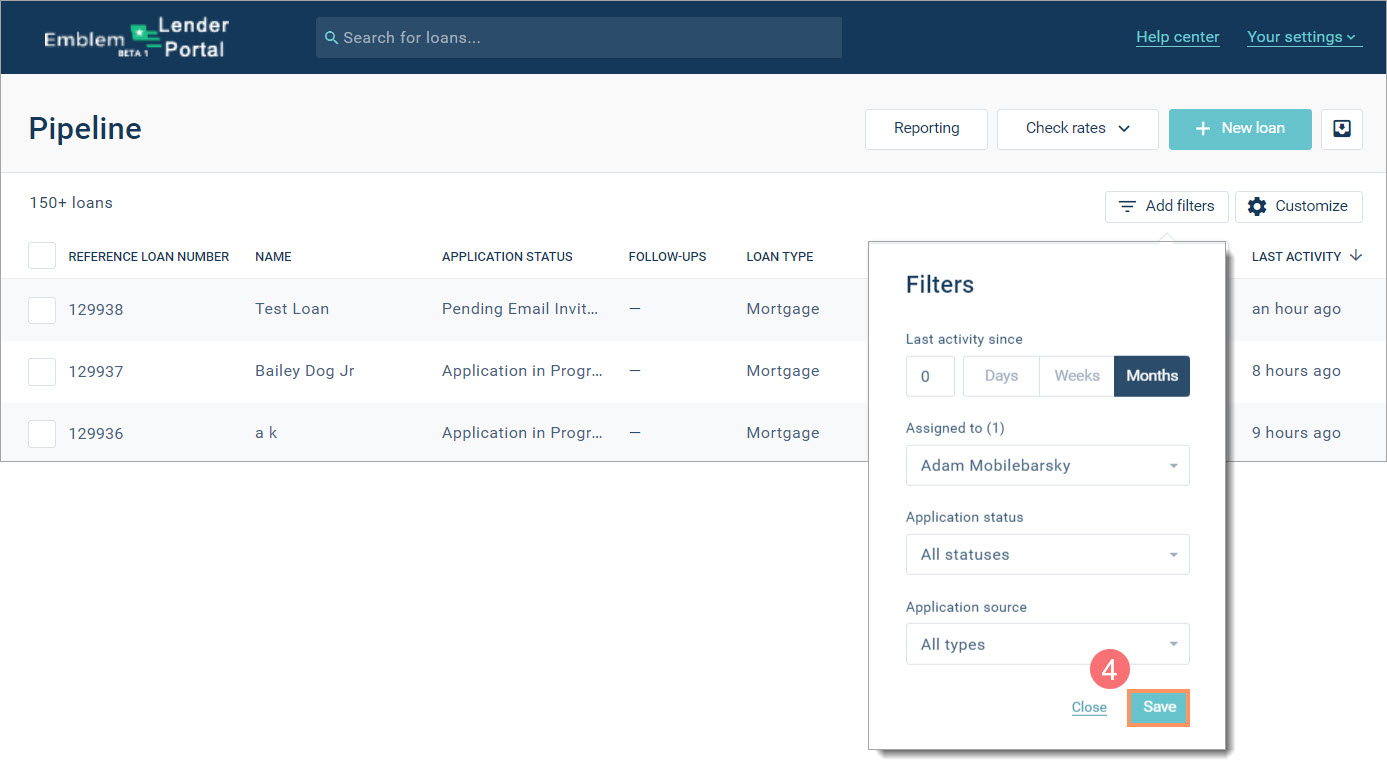
Task: Click 'an hour ago' activity cell
Action: point(1296,309)
